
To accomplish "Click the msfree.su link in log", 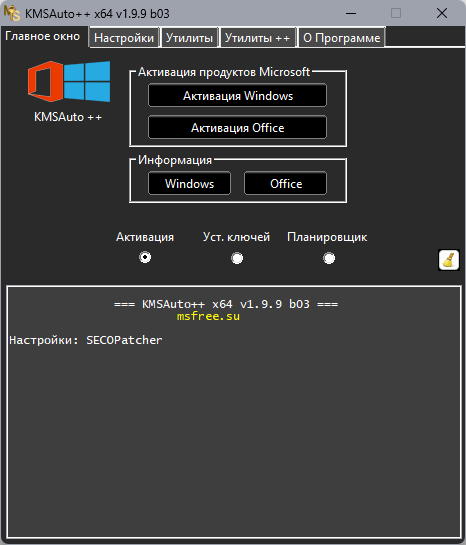I will pyautogui.click(x=209, y=316).
